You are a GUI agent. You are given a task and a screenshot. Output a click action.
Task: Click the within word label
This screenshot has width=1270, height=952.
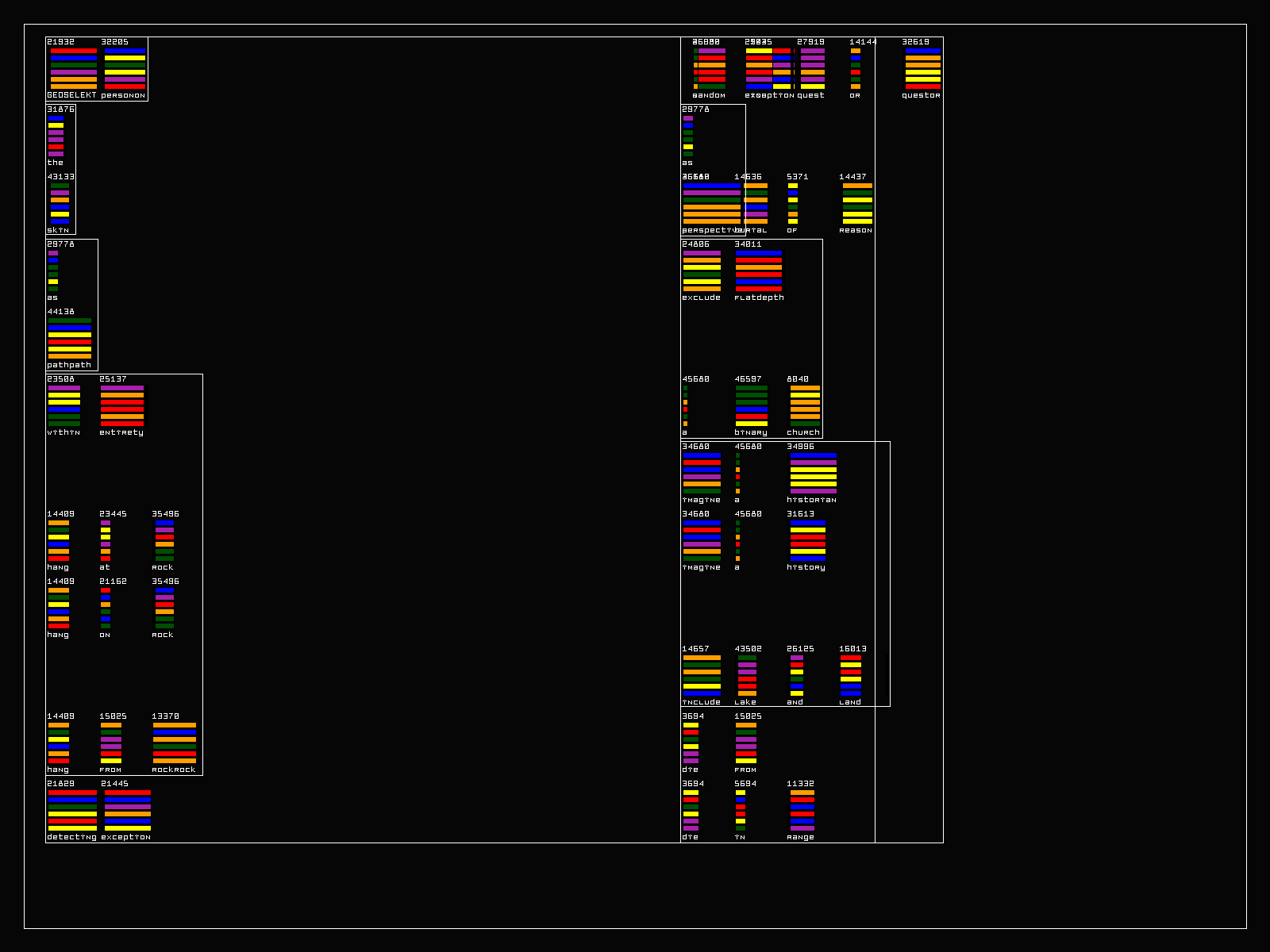pos(63,432)
